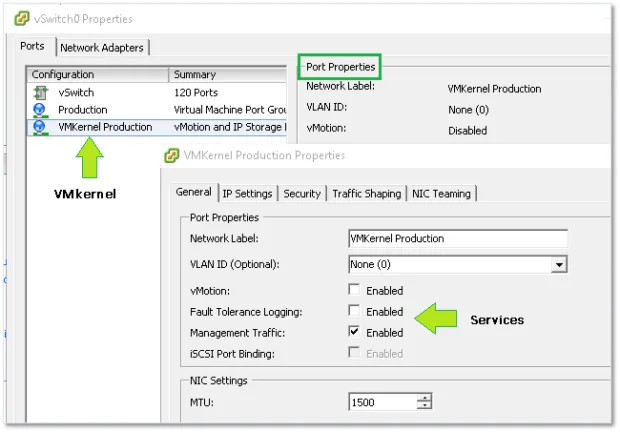This screenshot has width=620, height=432.
Task: Click the iSCSI Port Binding checkbox
Action: pyautogui.click(x=354, y=352)
